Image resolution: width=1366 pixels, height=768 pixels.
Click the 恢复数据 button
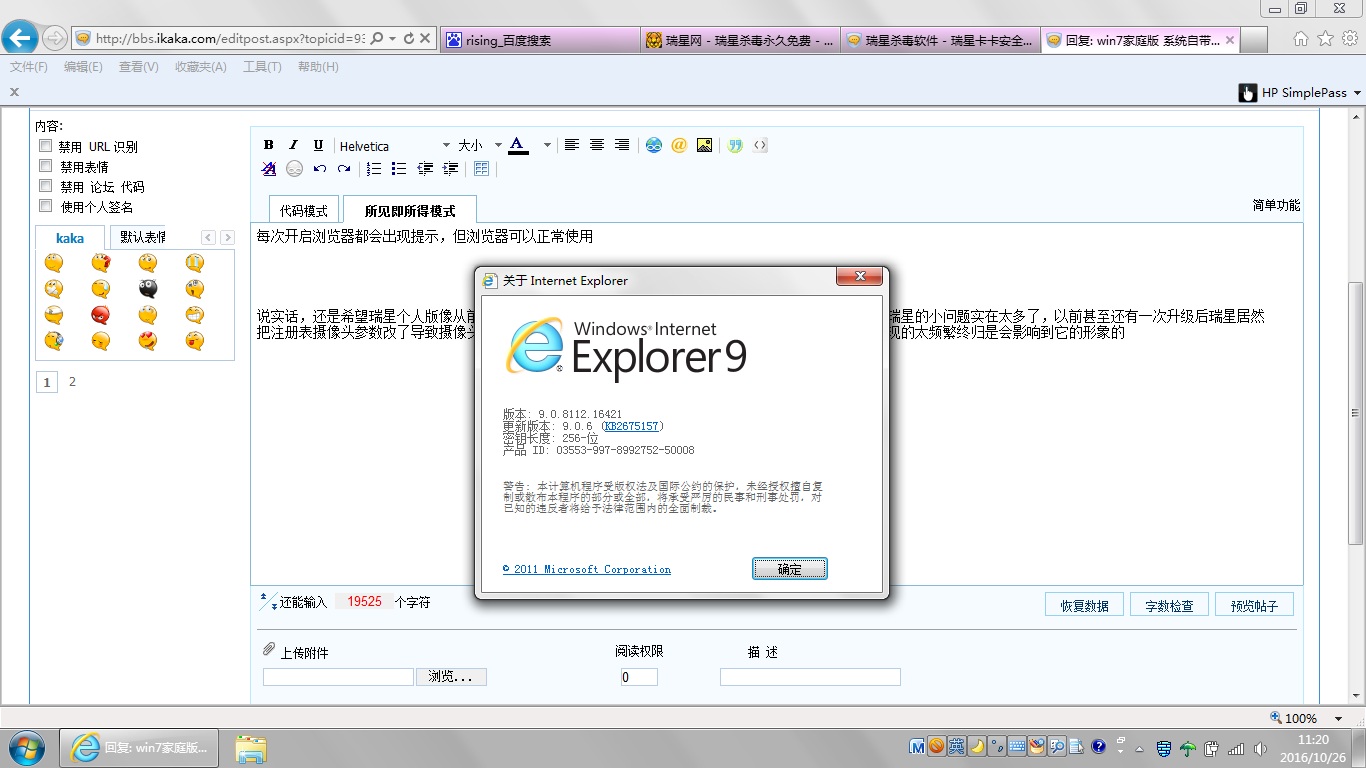(1085, 605)
